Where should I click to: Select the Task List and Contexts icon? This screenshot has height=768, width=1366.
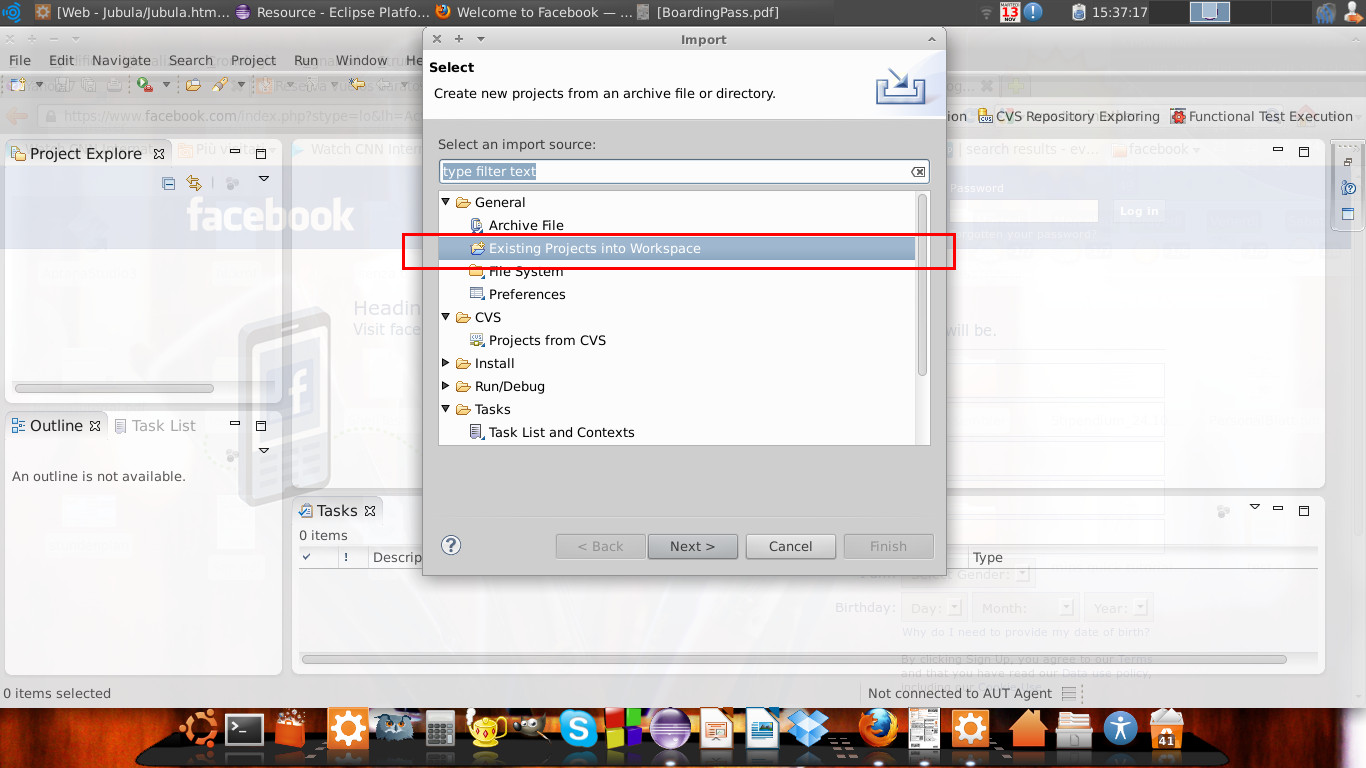[x=477, y=432]
